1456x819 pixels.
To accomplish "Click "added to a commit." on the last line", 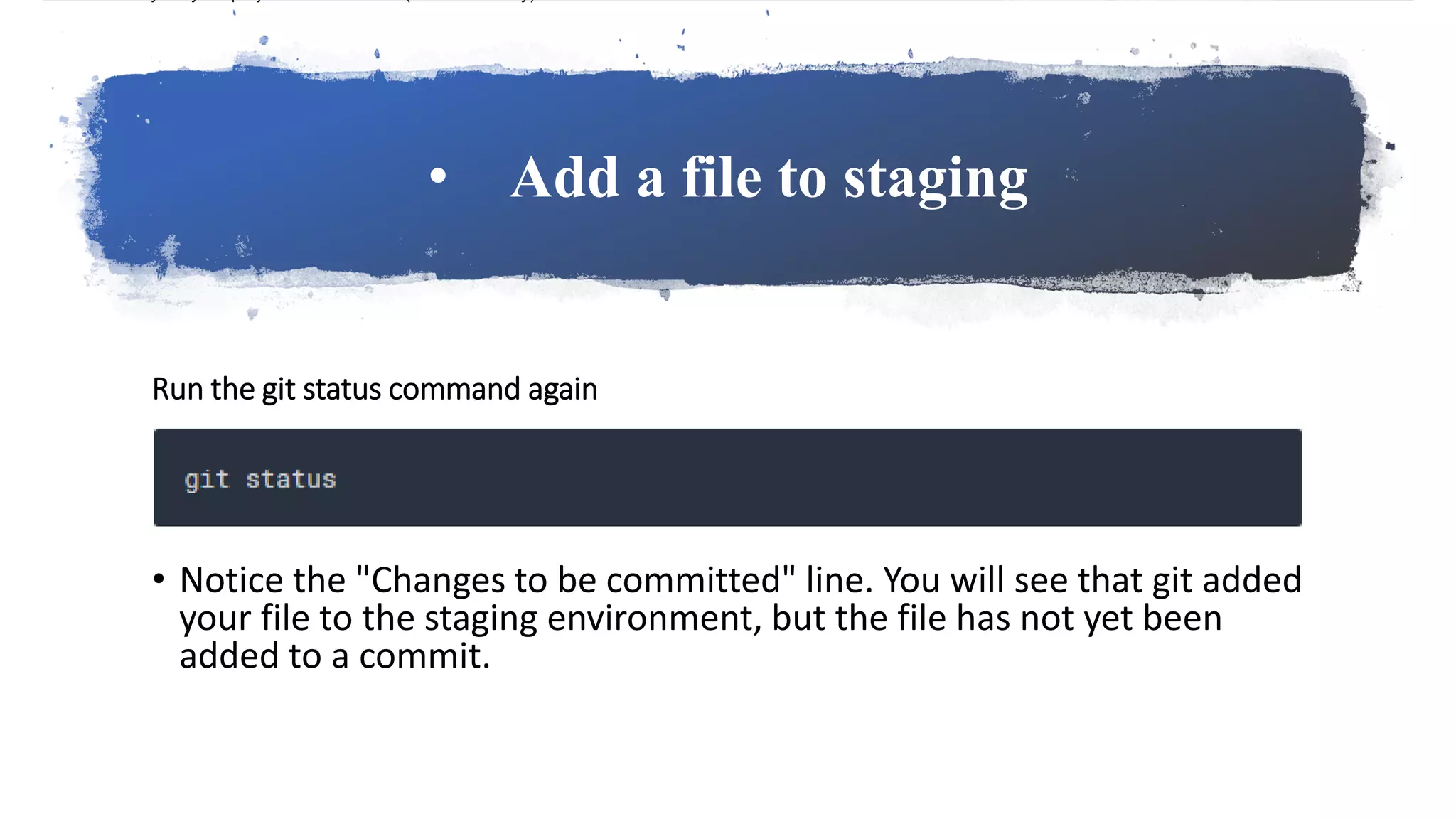I will click(335, 656).
